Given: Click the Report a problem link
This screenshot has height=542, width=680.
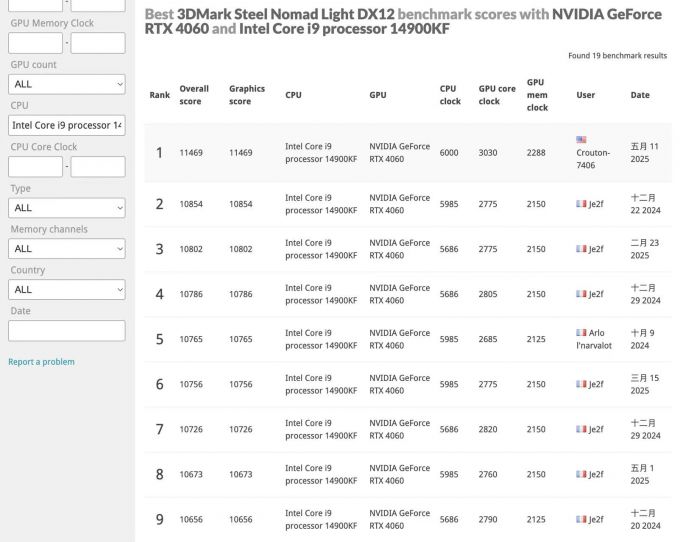Looking at the screenshot, I should [x=42, y=362].
